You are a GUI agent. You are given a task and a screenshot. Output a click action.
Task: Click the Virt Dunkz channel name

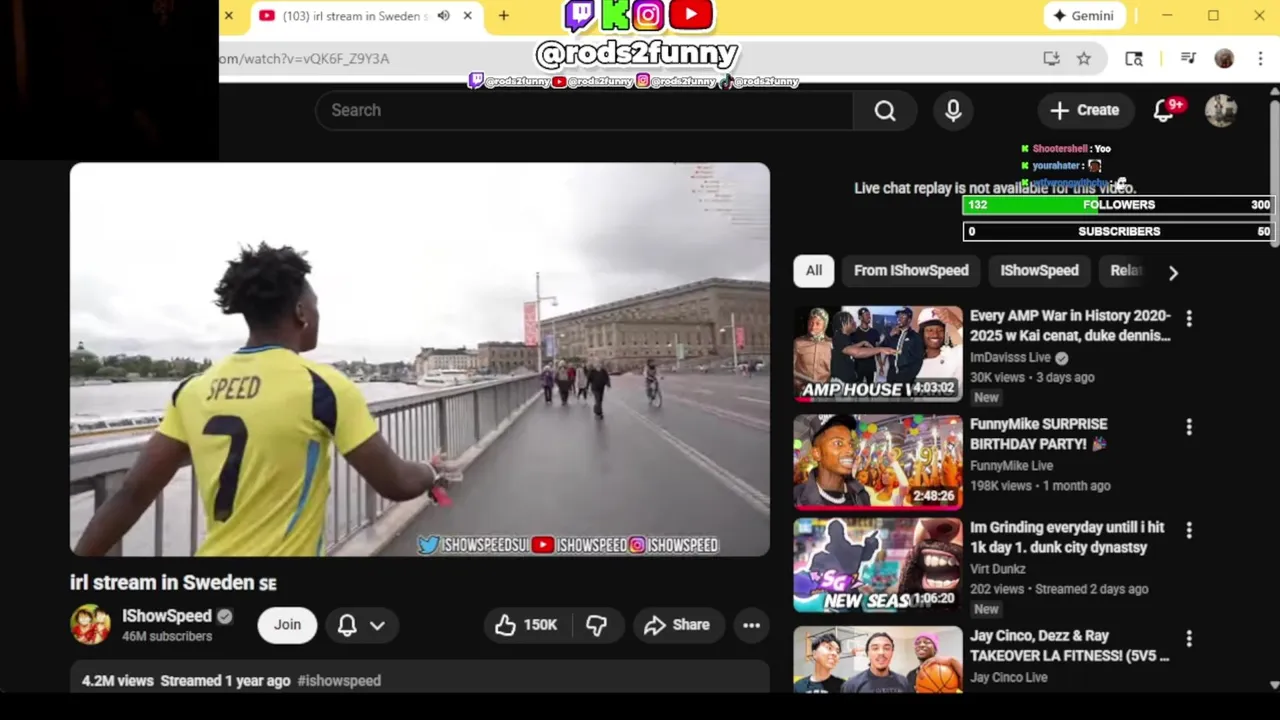pos(1000,569)
